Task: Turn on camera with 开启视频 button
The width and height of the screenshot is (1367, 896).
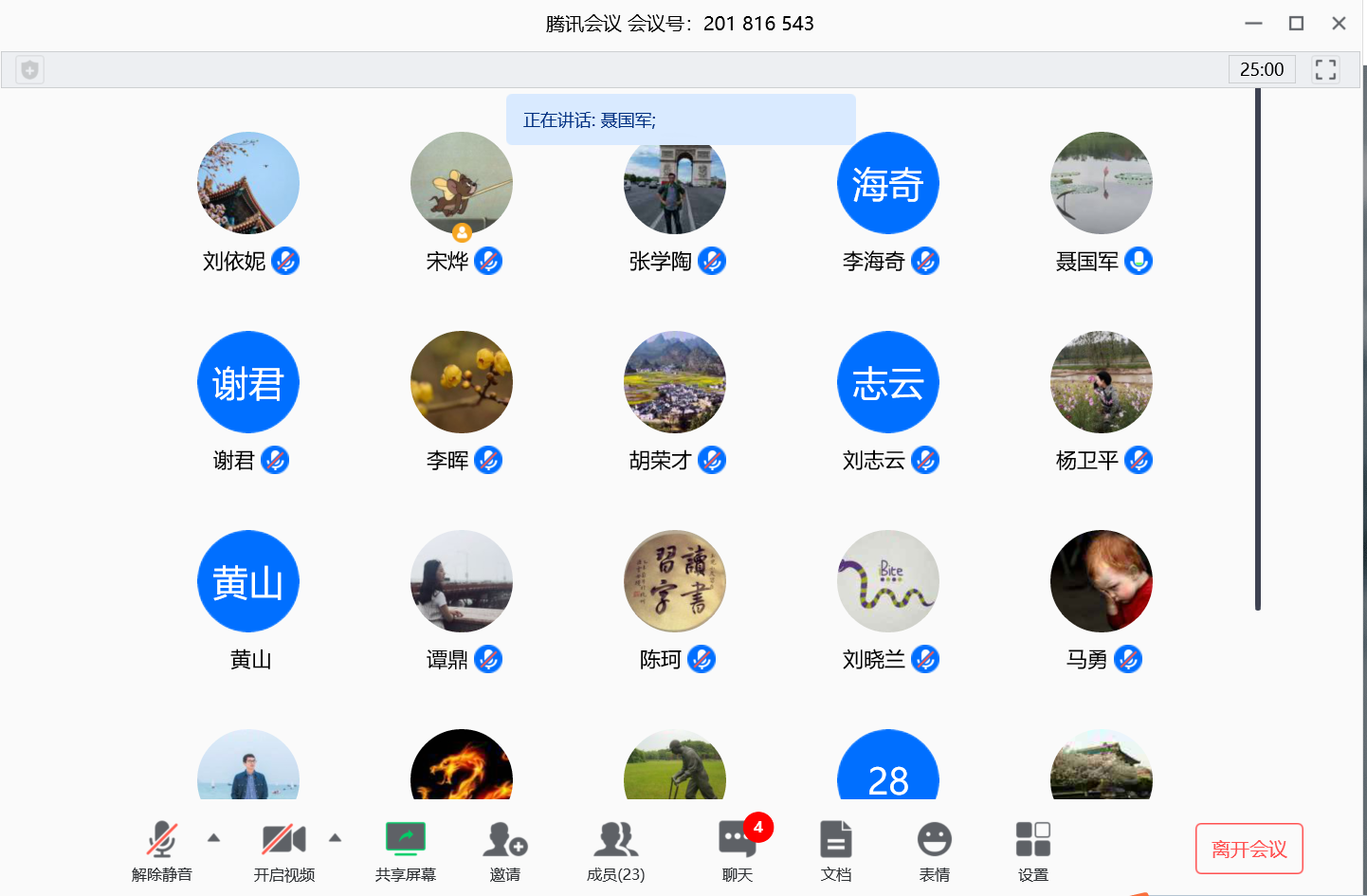Action: (283, 841)
